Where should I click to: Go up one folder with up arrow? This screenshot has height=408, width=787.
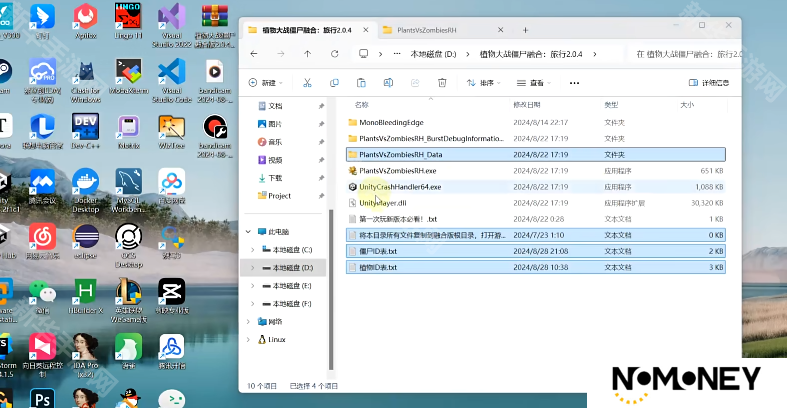click(x=307, y=54)
